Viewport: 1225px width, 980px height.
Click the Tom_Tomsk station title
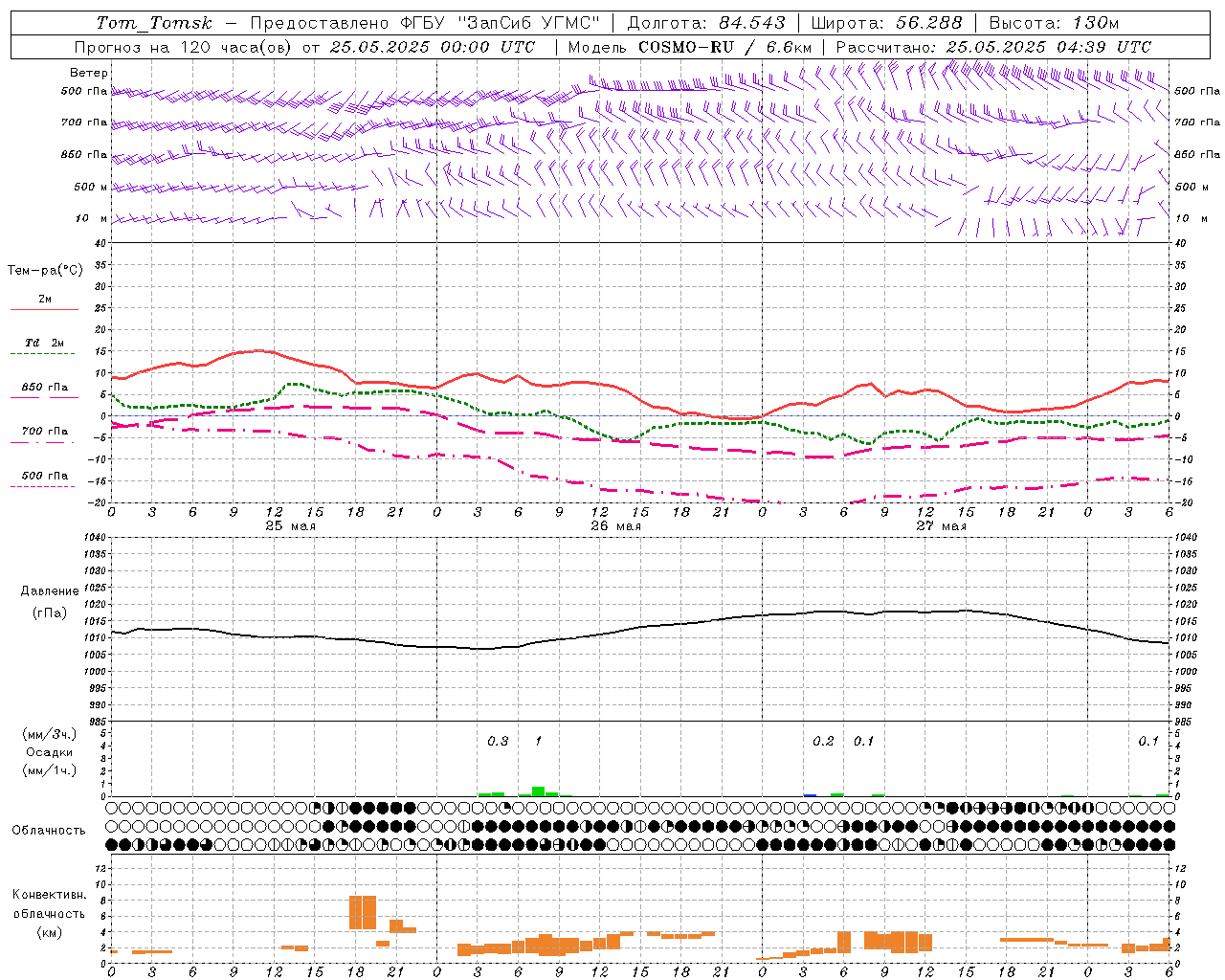click(x=154, y=23)
